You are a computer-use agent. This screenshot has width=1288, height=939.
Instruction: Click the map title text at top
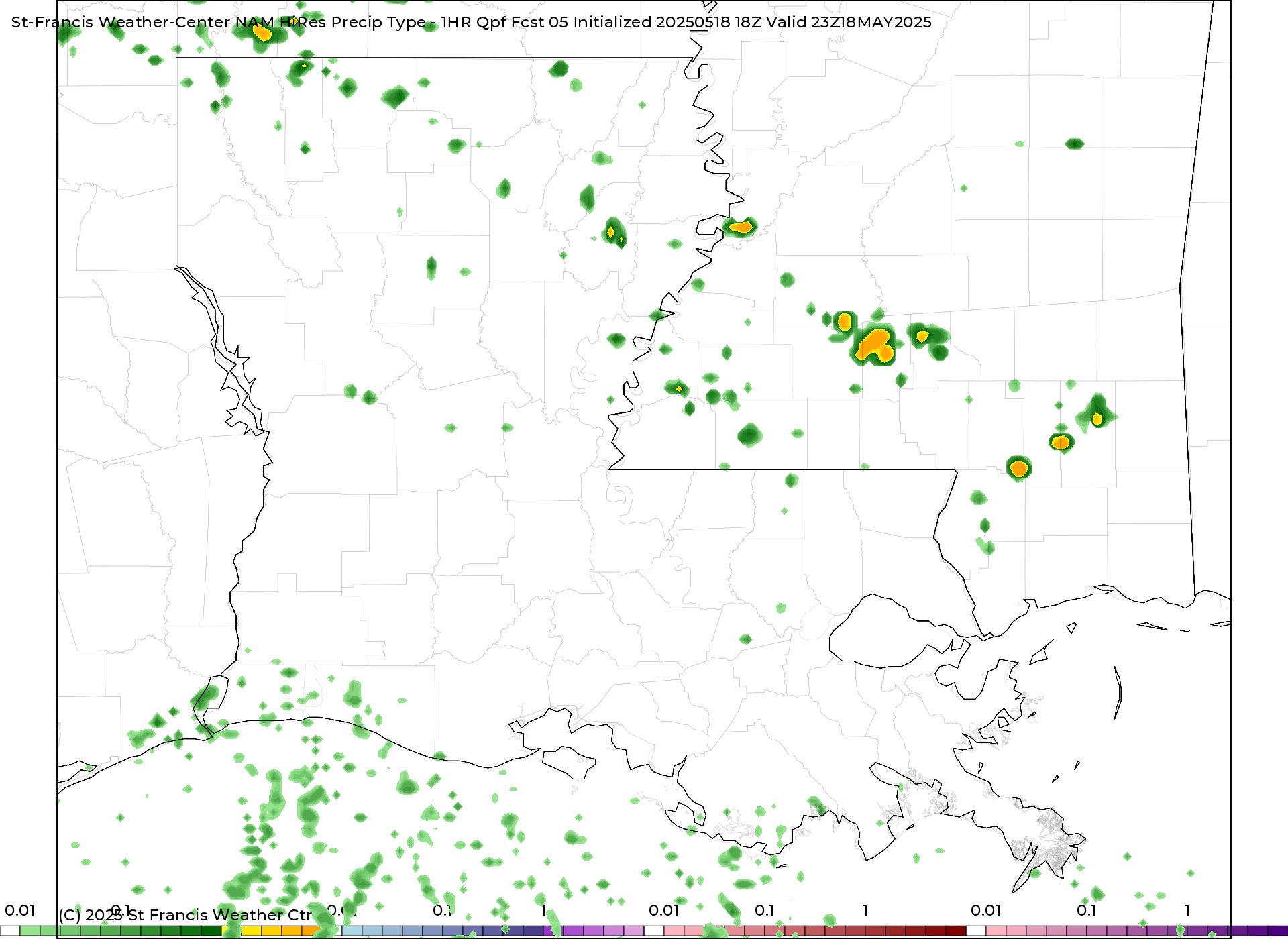click(471, 22)
